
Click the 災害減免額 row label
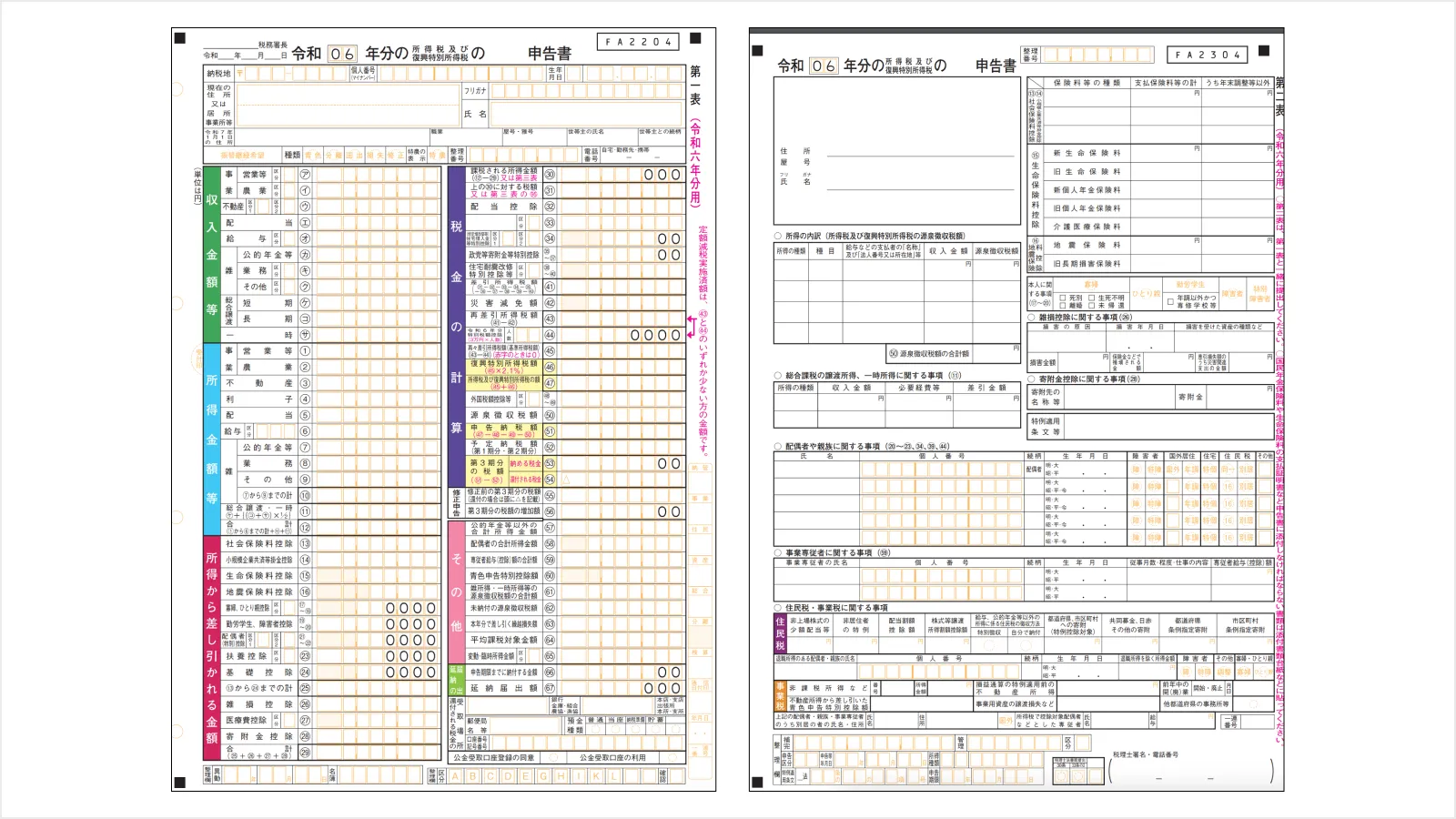pyautogui.click(x=504, y=303)
